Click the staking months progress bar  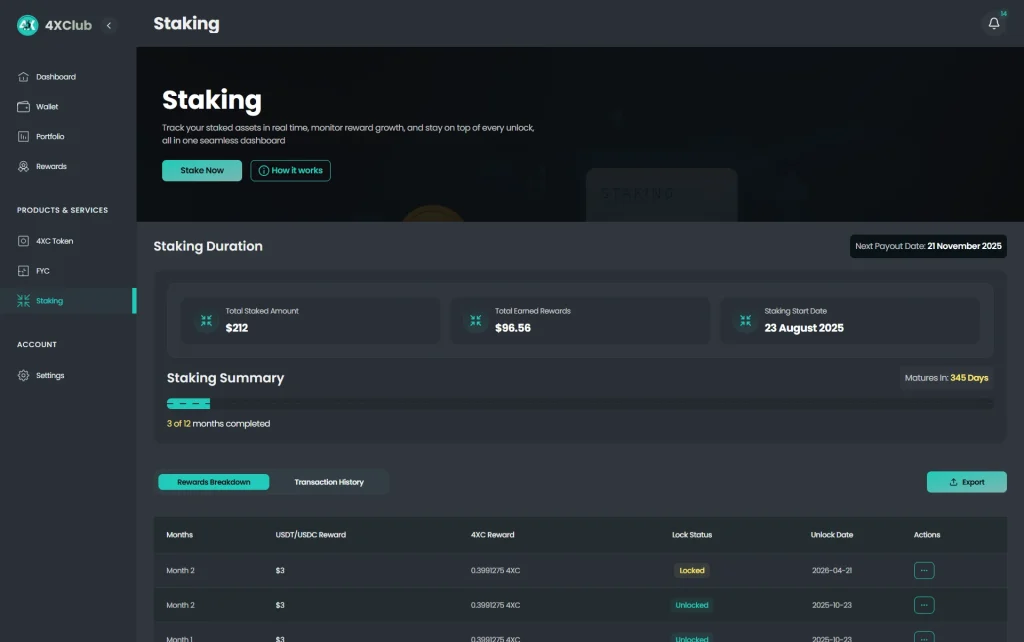click(x=580, y=404)
